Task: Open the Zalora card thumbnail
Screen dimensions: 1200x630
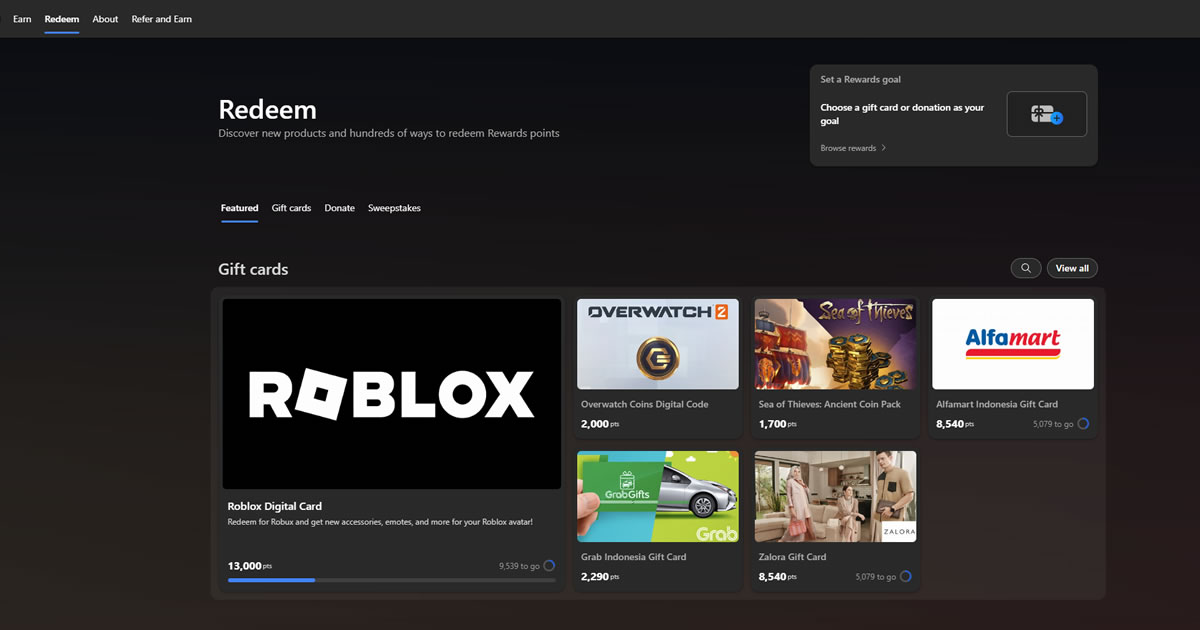Action: click(835, 496)
